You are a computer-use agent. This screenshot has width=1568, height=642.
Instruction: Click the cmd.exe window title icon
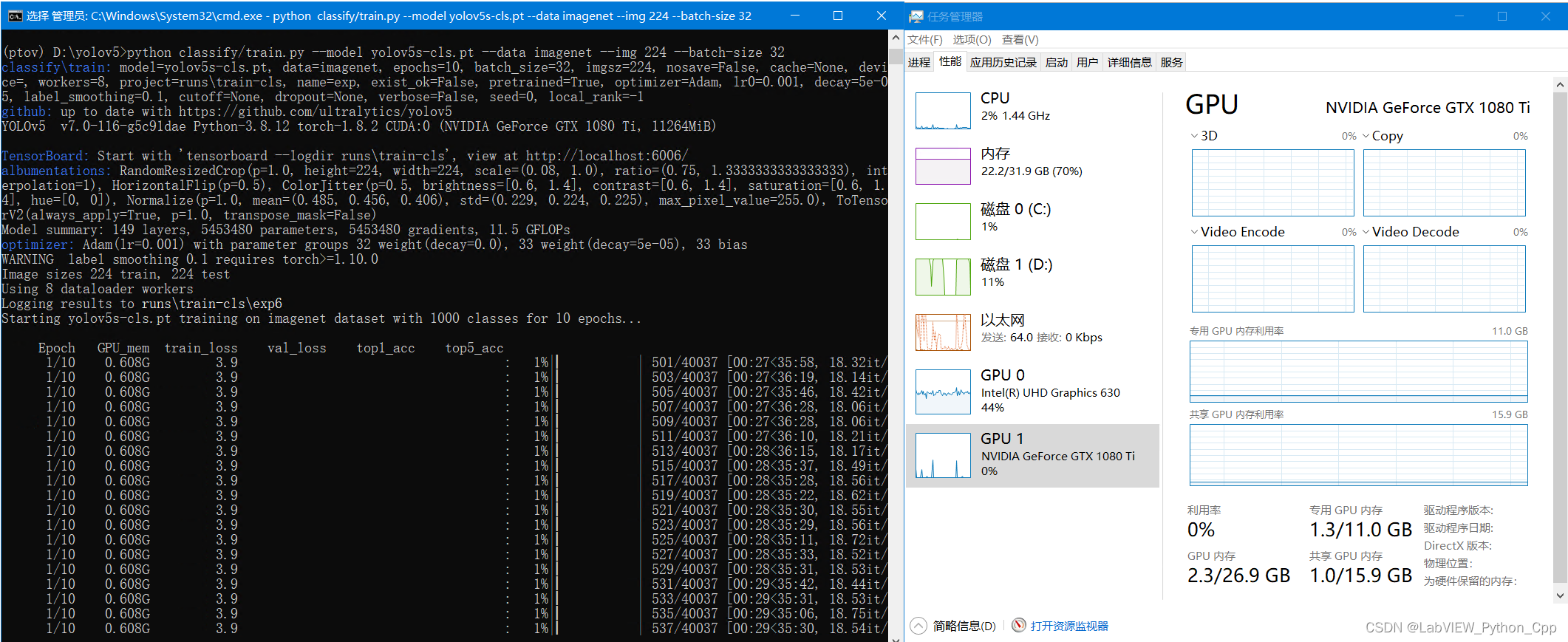[15, 16]
